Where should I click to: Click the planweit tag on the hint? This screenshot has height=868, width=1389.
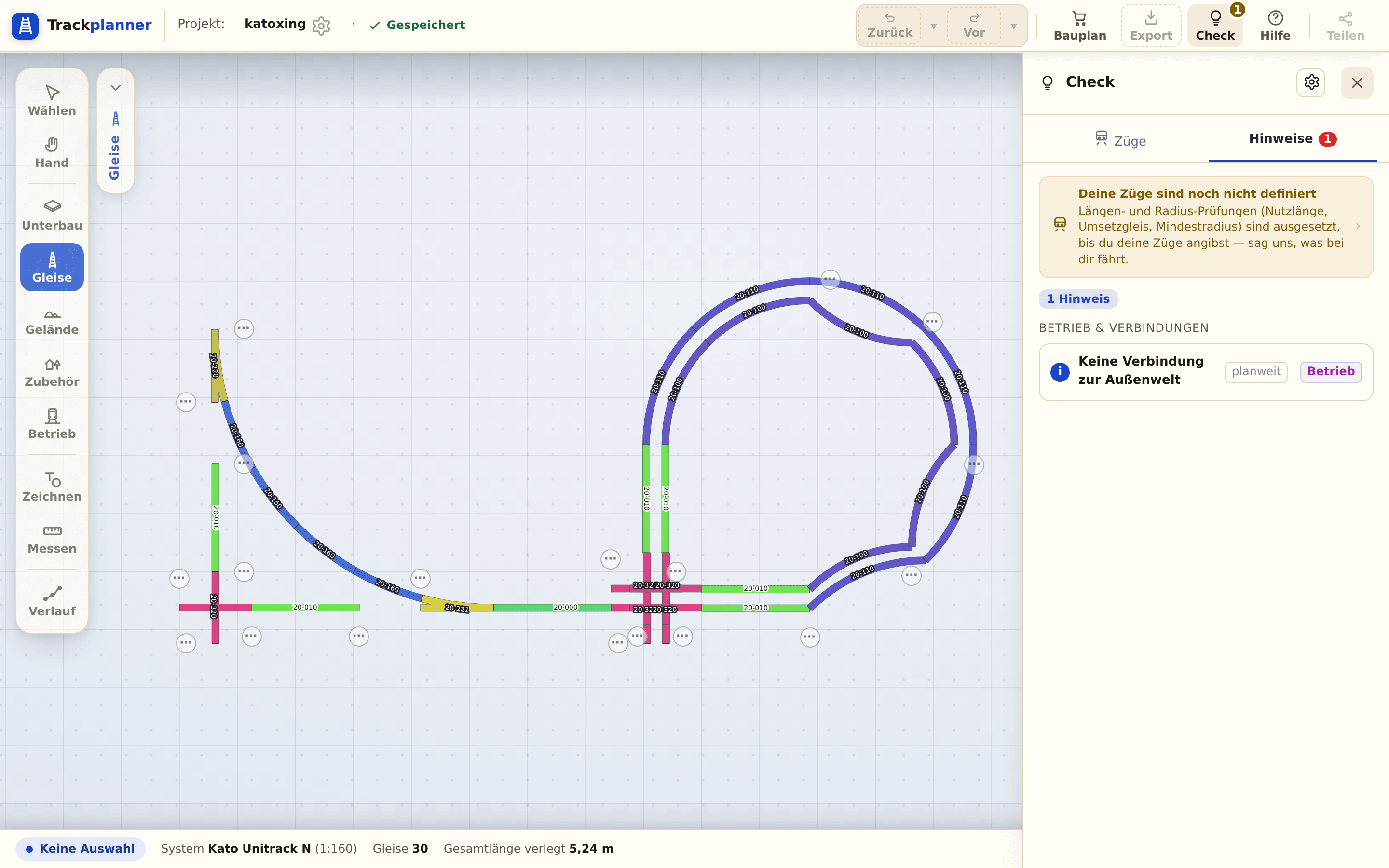1256,371
